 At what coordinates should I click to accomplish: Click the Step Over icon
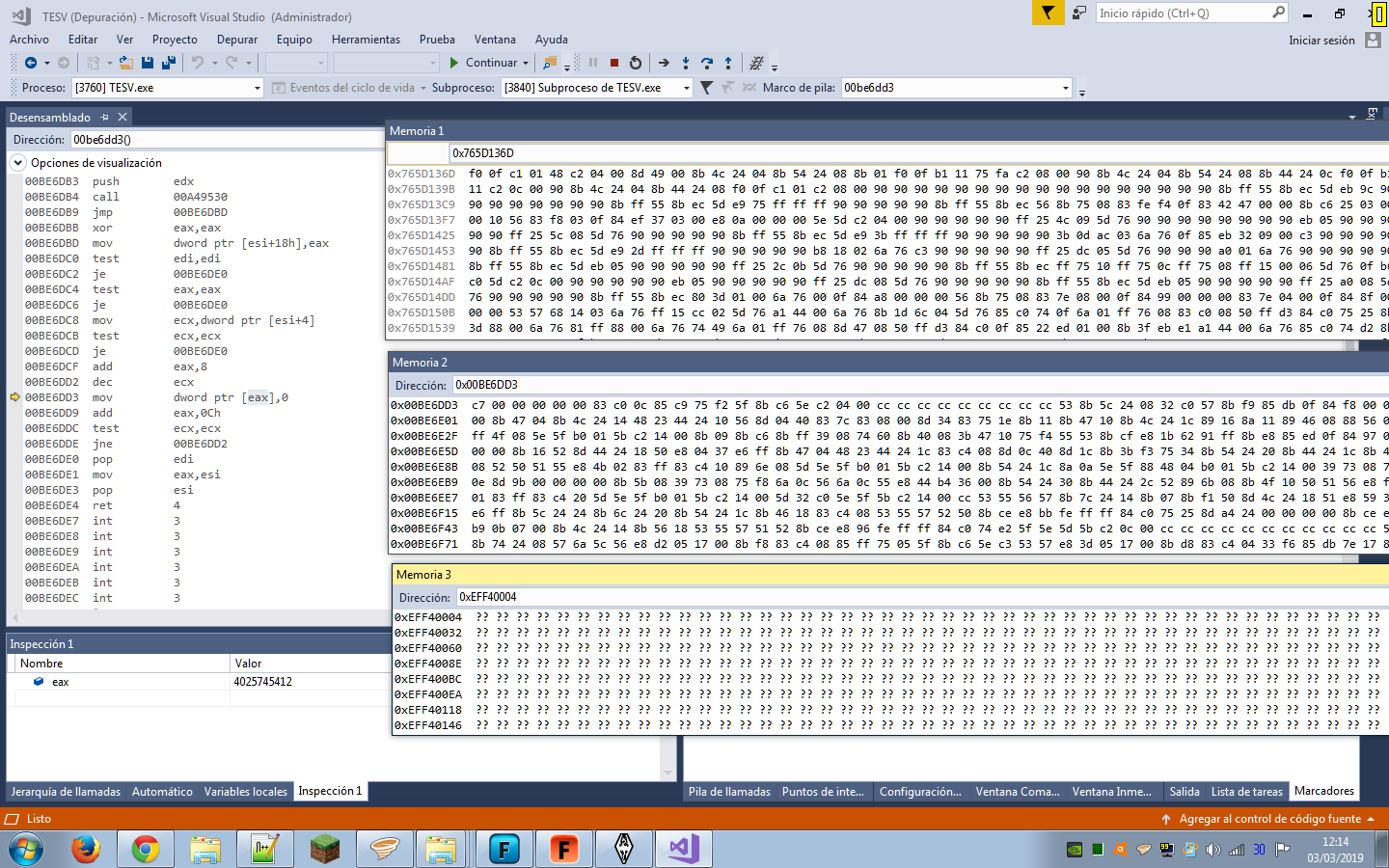click(707, 63)
